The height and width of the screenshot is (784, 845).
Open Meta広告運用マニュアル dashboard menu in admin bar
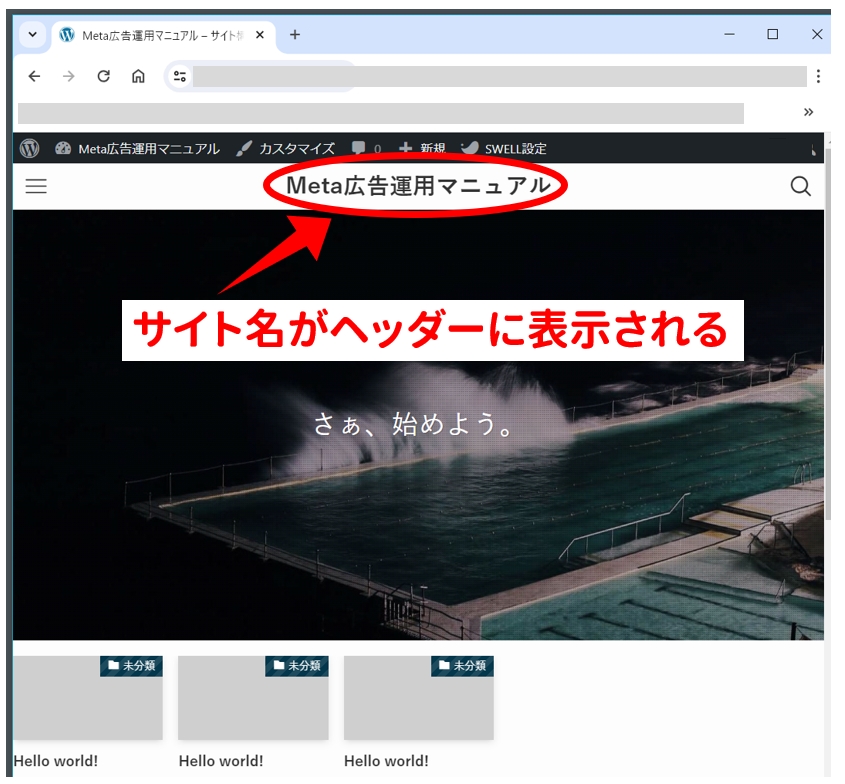click(x=137, y=148)
